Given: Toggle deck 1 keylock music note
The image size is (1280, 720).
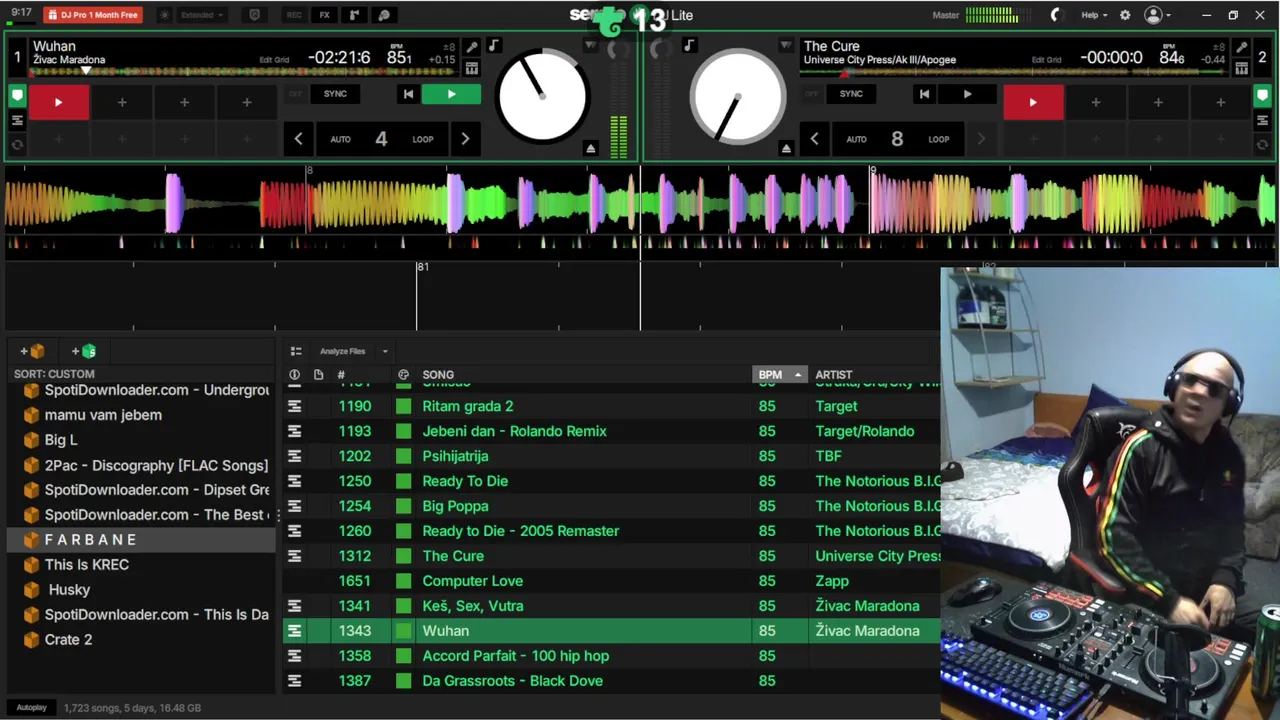Looking at the screenshot, I should coord(493,46).
